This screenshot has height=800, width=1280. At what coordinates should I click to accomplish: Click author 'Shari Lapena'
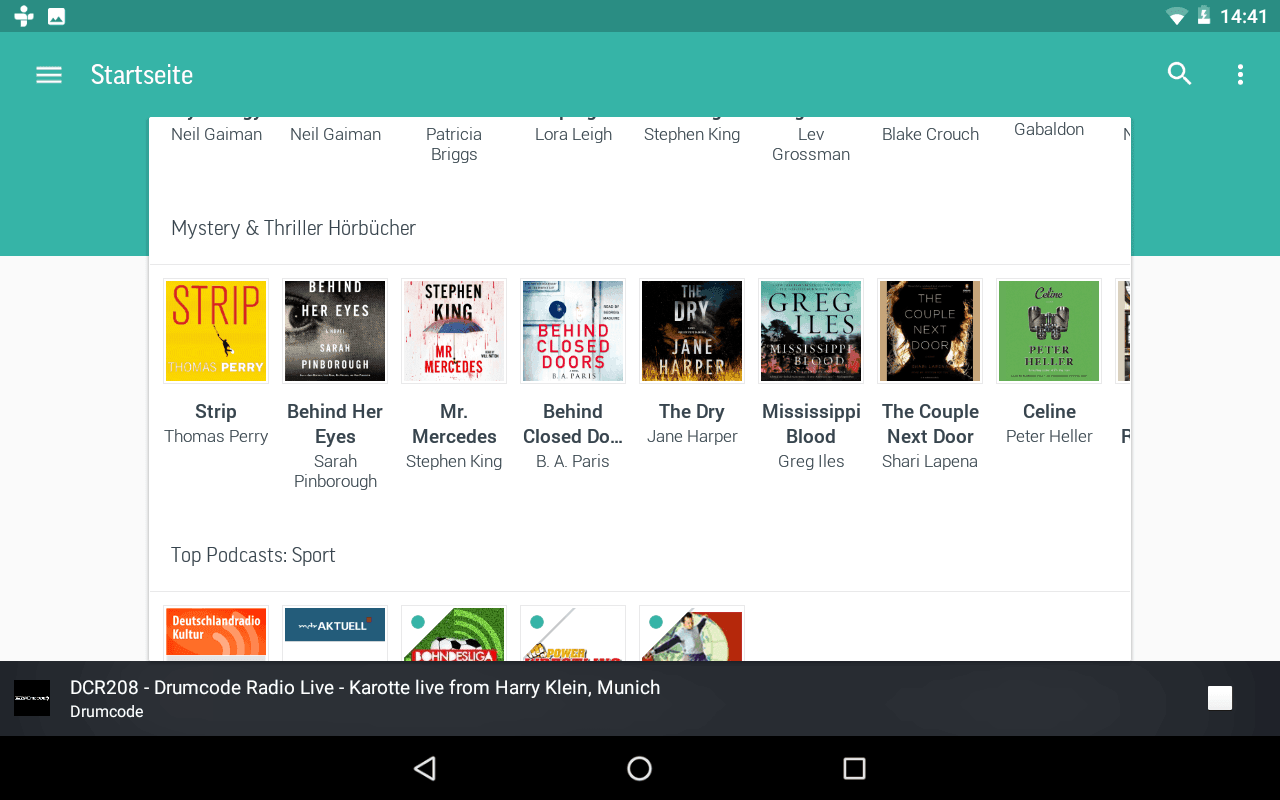tap(930, 461)
